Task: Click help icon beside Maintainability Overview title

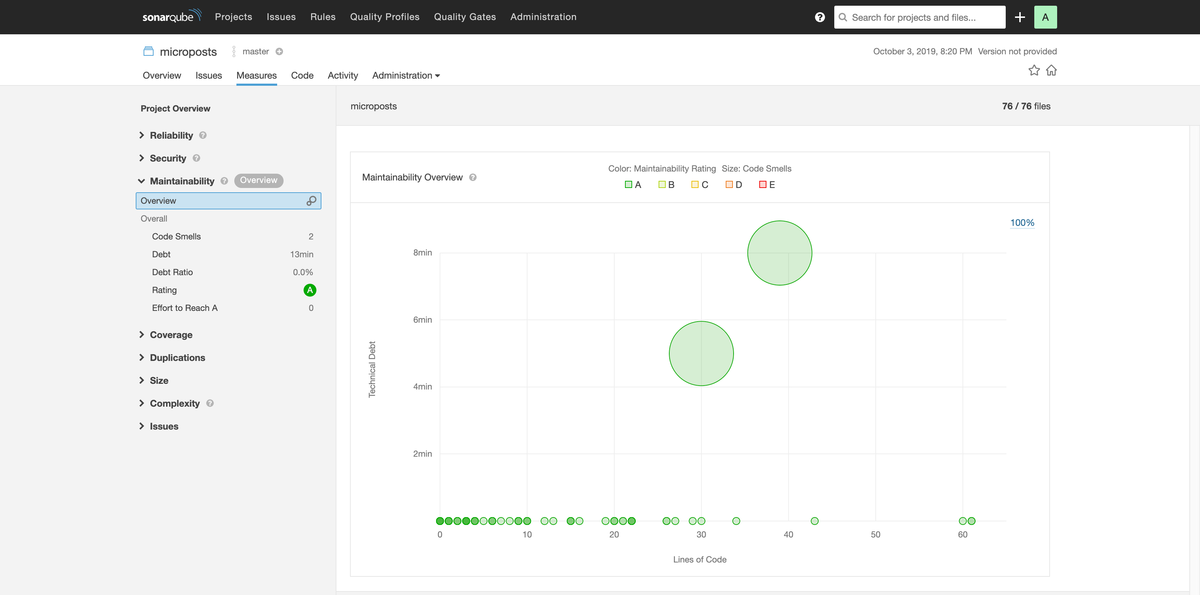Action: click(473, 177)
